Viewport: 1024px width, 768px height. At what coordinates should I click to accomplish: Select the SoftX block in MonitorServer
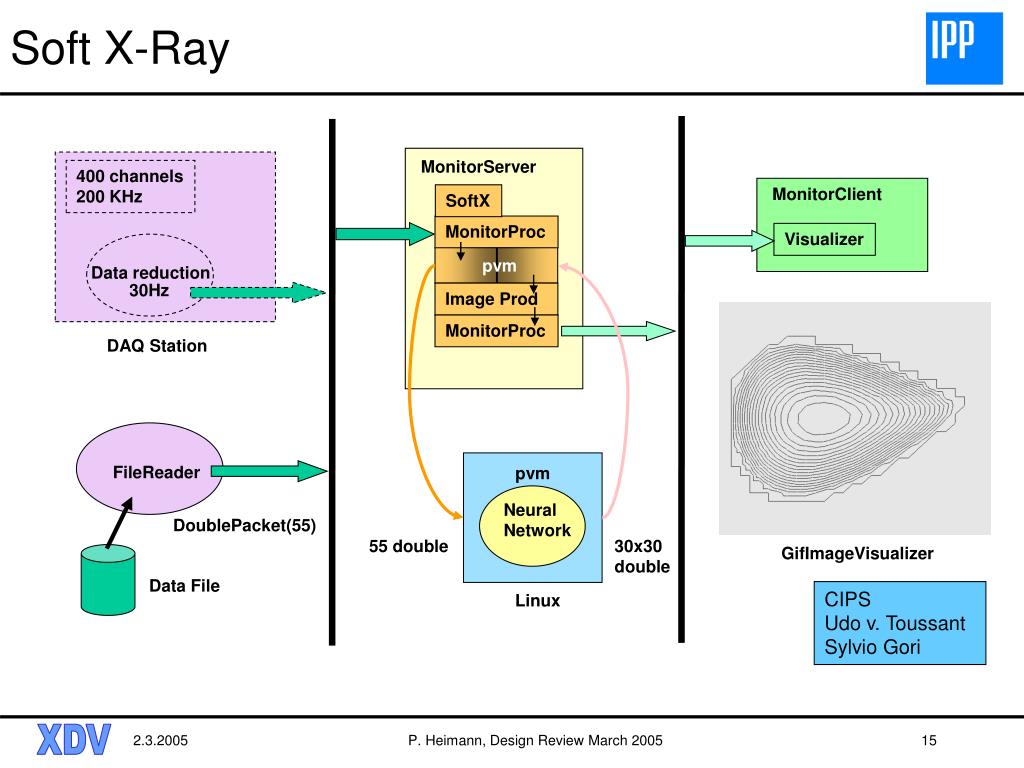tap(468, 200)
